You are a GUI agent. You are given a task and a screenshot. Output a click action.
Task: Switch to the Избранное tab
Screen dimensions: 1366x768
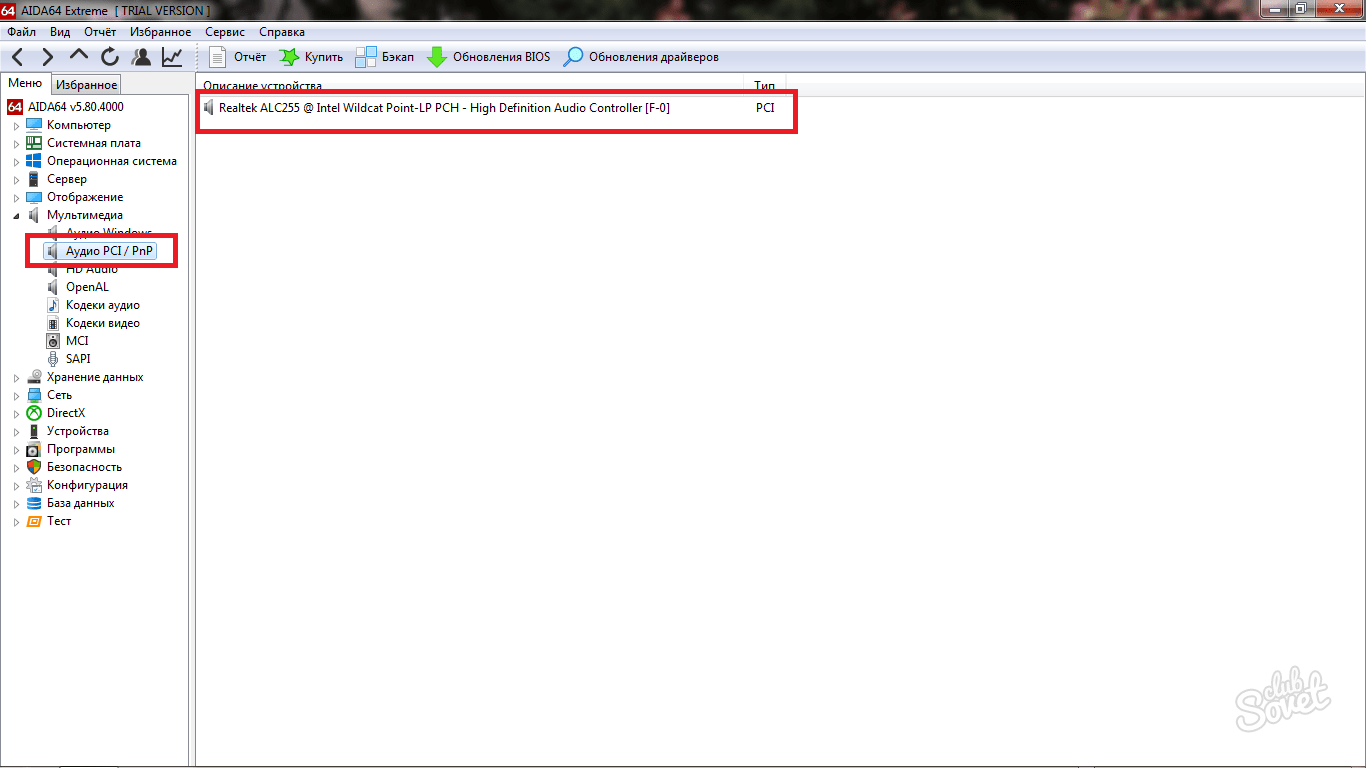(87, 85)
